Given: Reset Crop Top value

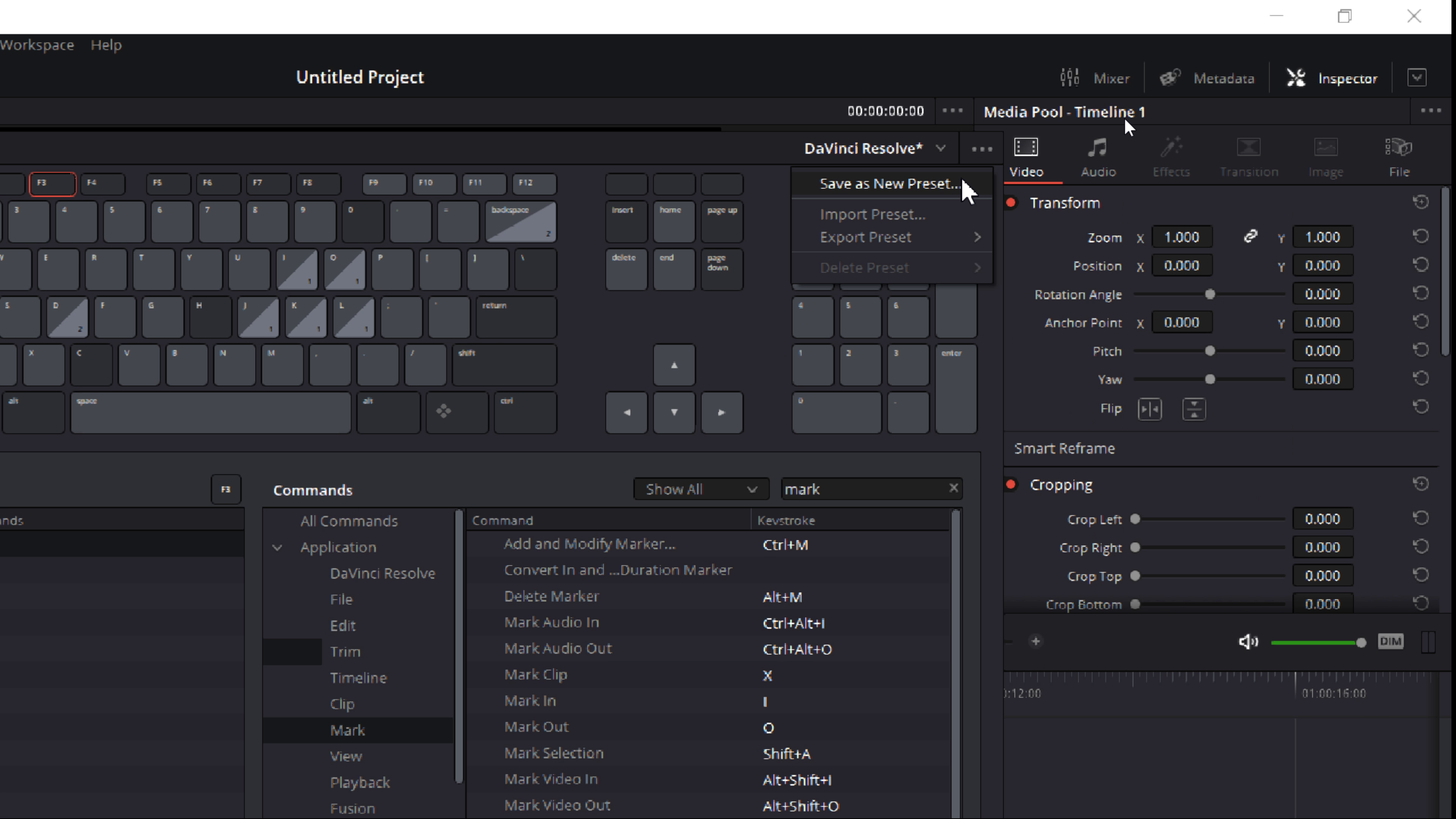Looking at the screenshot, I should [1421, 575].
